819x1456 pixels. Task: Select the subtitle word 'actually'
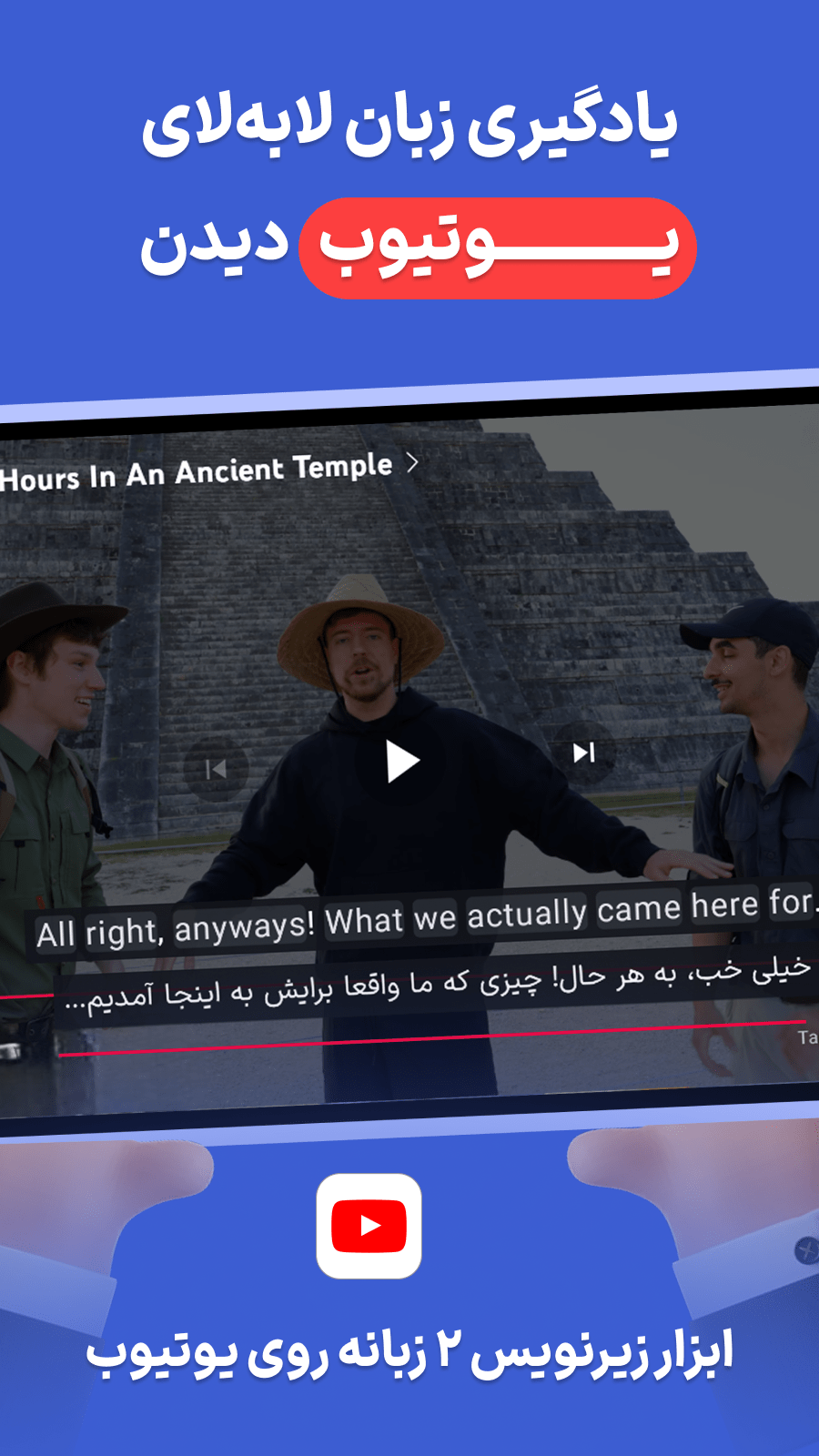(527, 914)
